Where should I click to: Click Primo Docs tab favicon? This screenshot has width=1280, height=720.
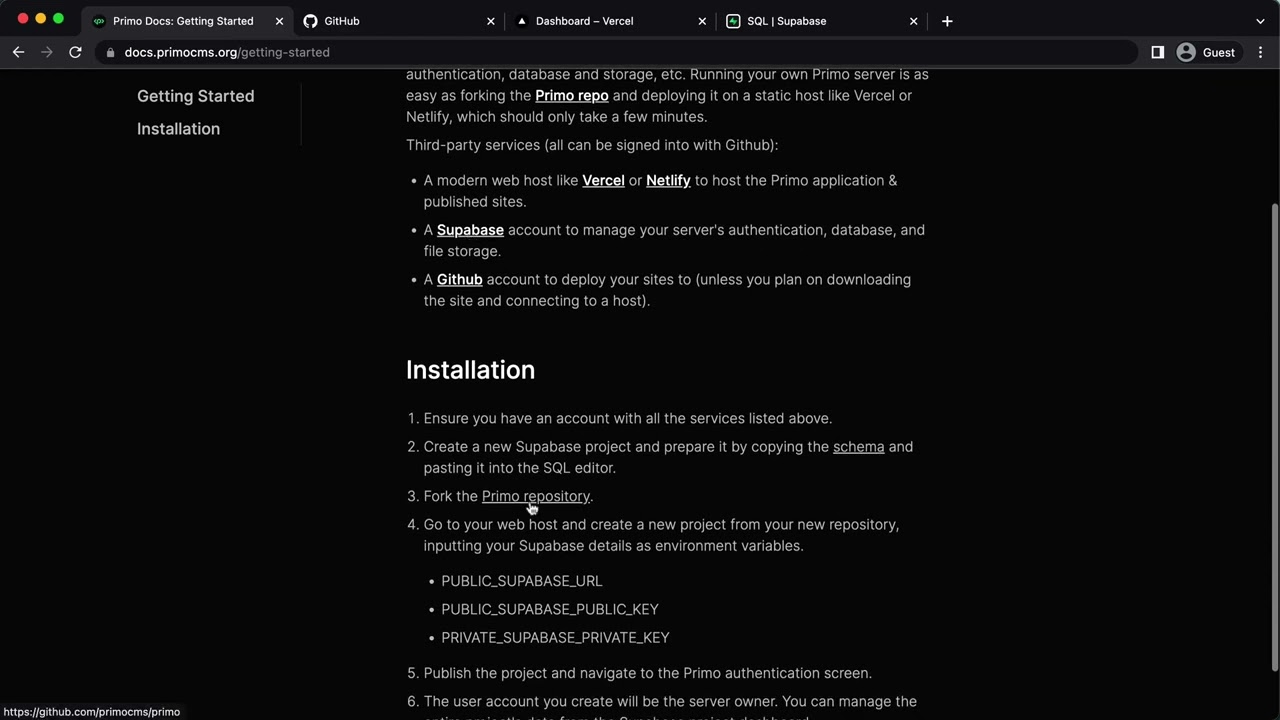pos(99,21)
